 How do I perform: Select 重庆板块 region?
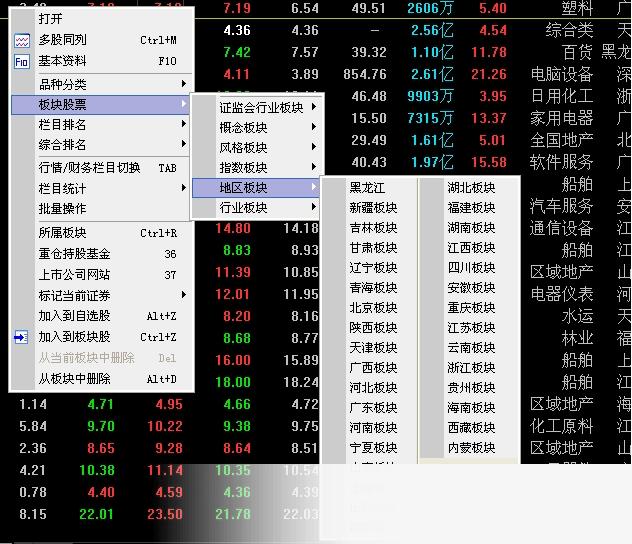(x=469, y=308)
